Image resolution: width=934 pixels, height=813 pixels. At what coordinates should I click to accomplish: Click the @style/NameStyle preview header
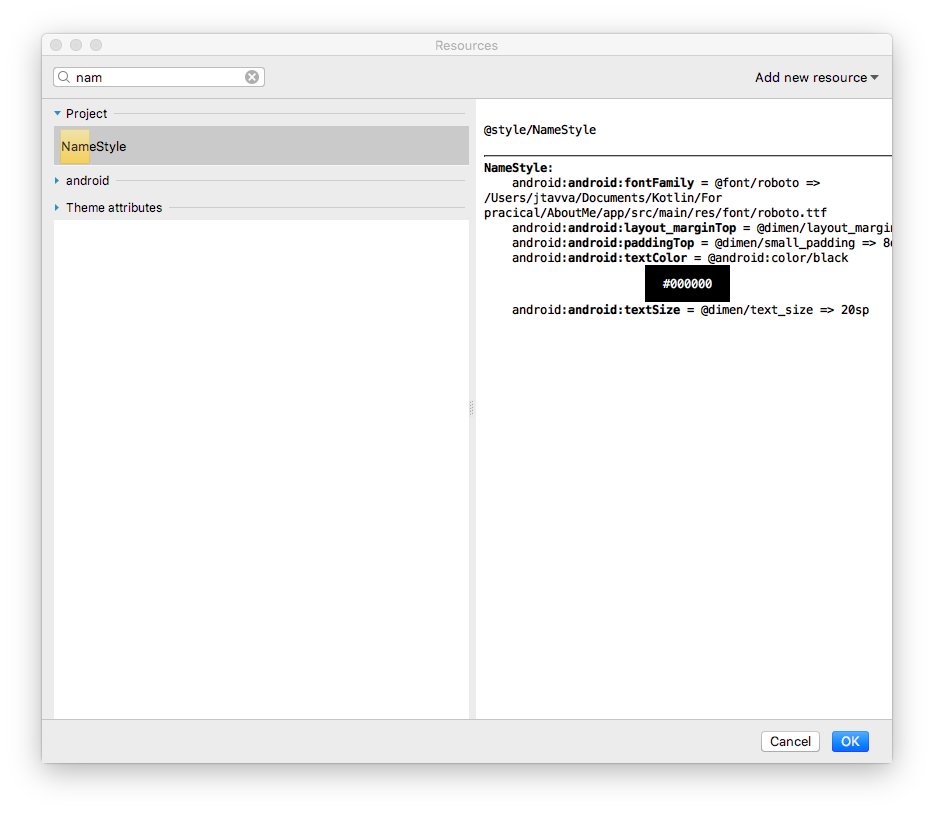point(540,130)
